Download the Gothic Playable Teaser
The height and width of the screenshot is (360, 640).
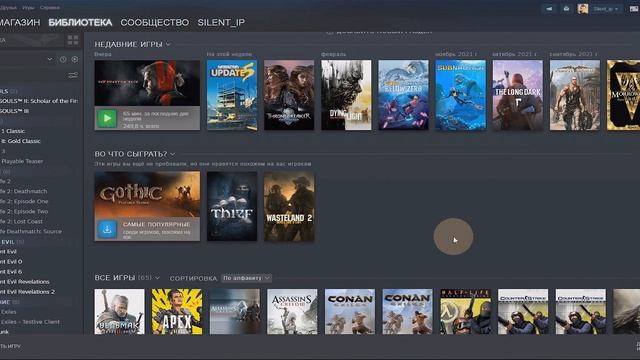107,229
